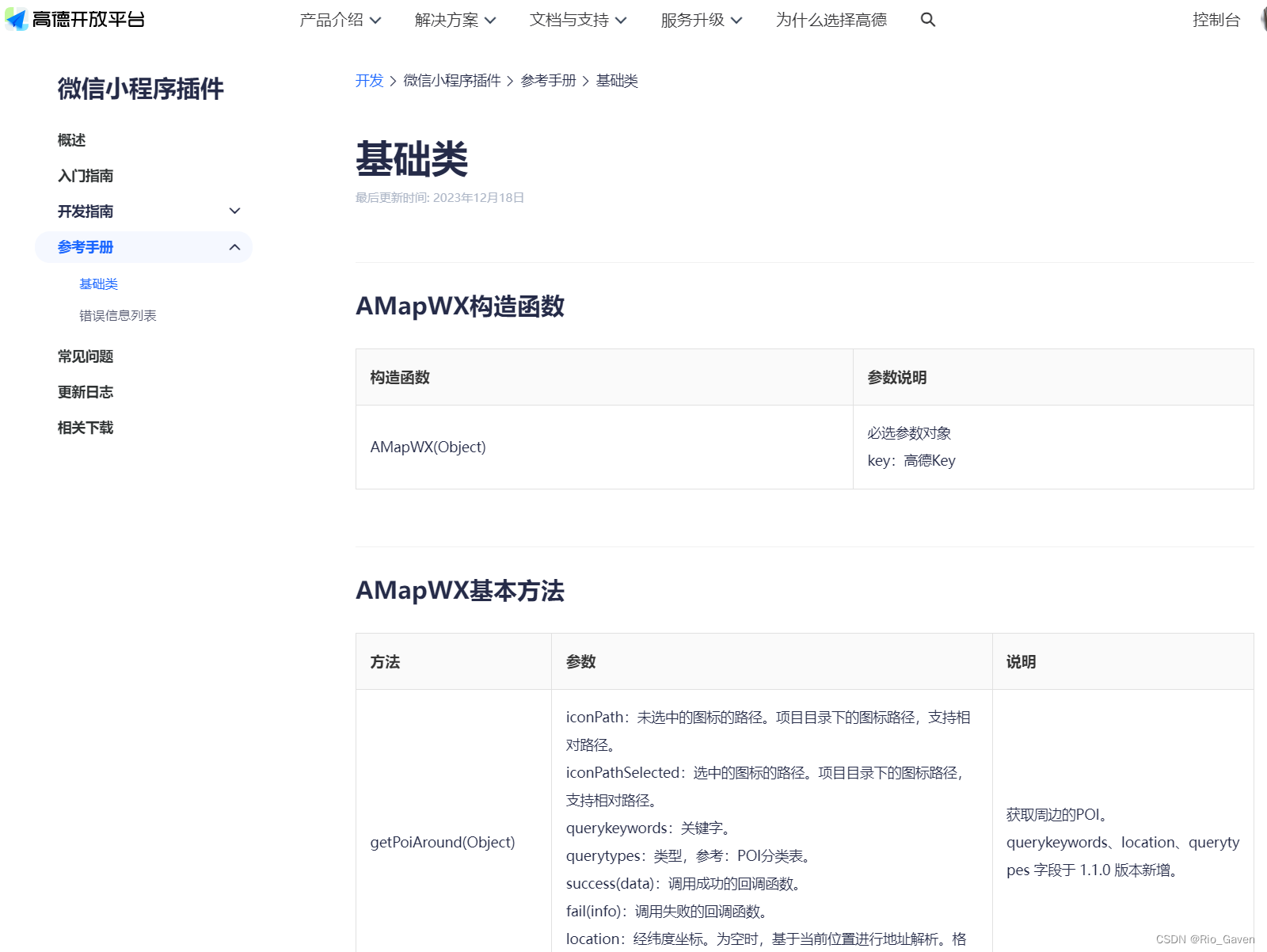Click the AMapWX构造函数 heading
Screen dimensions: 1267x952
[460, 307]
